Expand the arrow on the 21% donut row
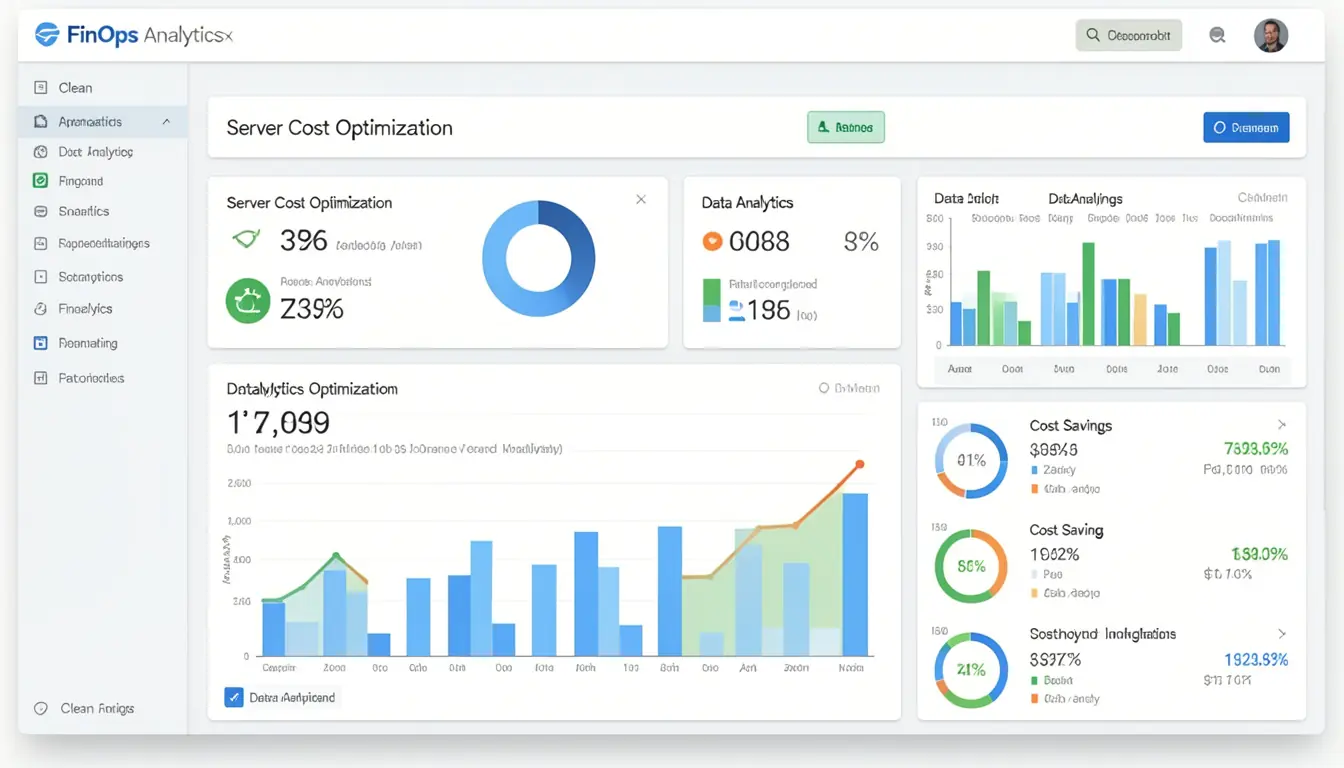1344x768 pixels. 1282,634
